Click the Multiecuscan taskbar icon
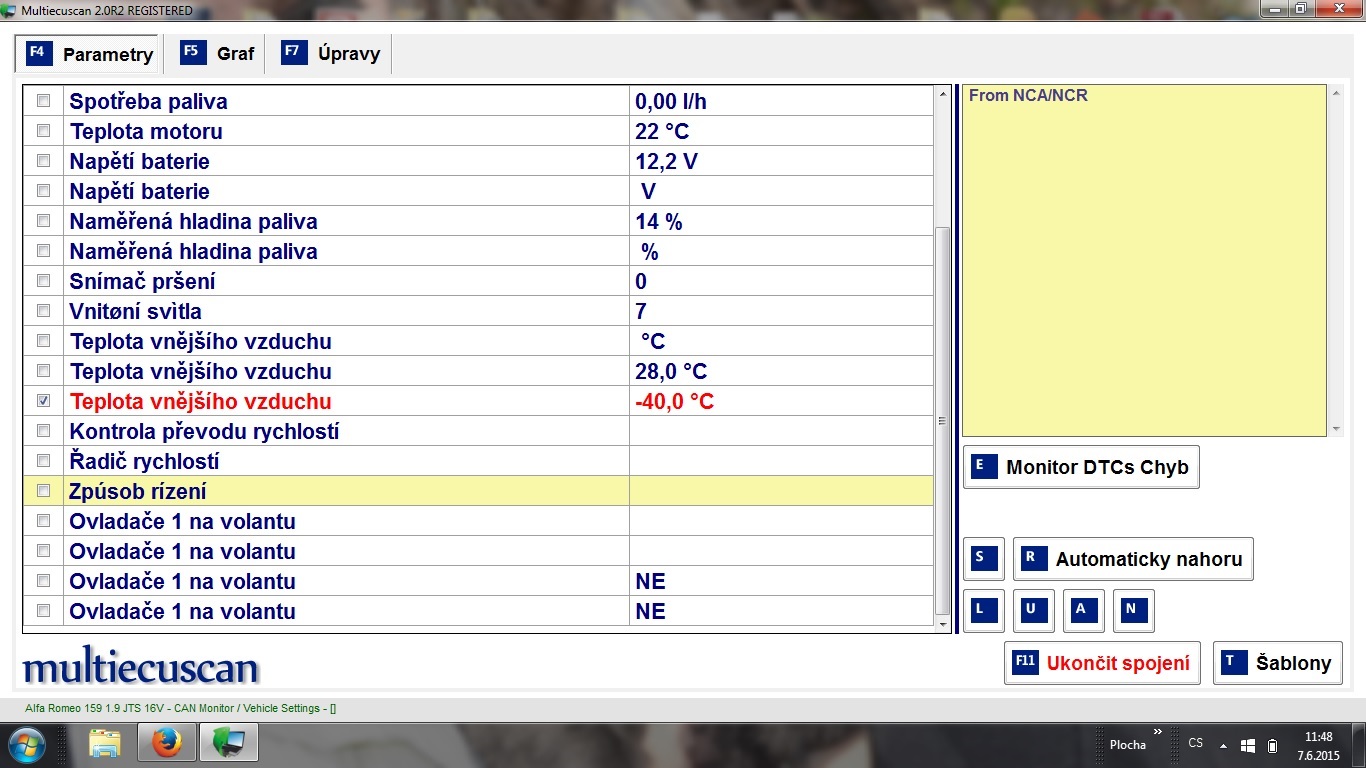This screenshot has height=768, width=1366. (229, 743)
